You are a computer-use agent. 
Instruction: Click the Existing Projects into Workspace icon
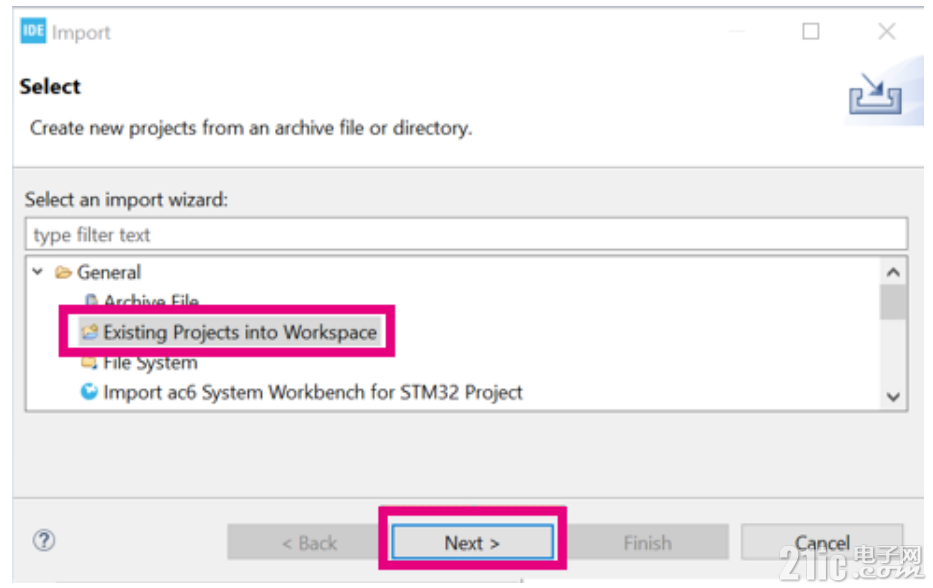(89, 332)
